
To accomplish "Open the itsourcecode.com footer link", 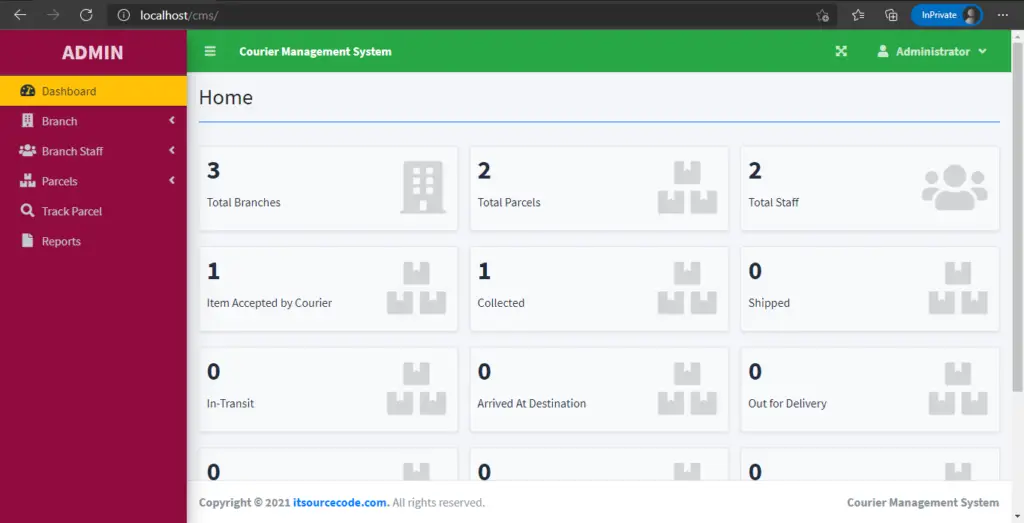I will pos(341,502).
